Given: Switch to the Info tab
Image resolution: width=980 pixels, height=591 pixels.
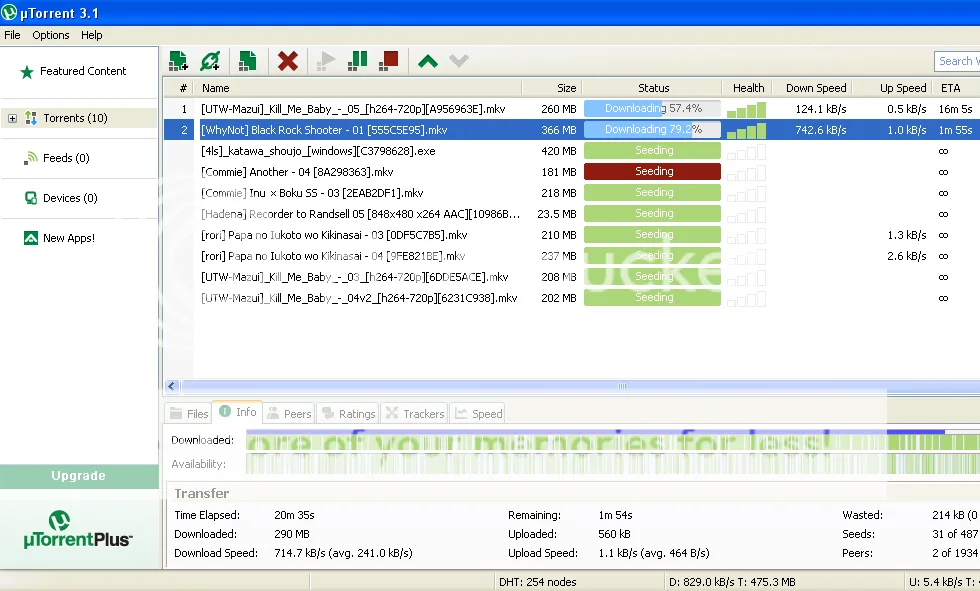Looking at the screenshot, I should 238,412.
